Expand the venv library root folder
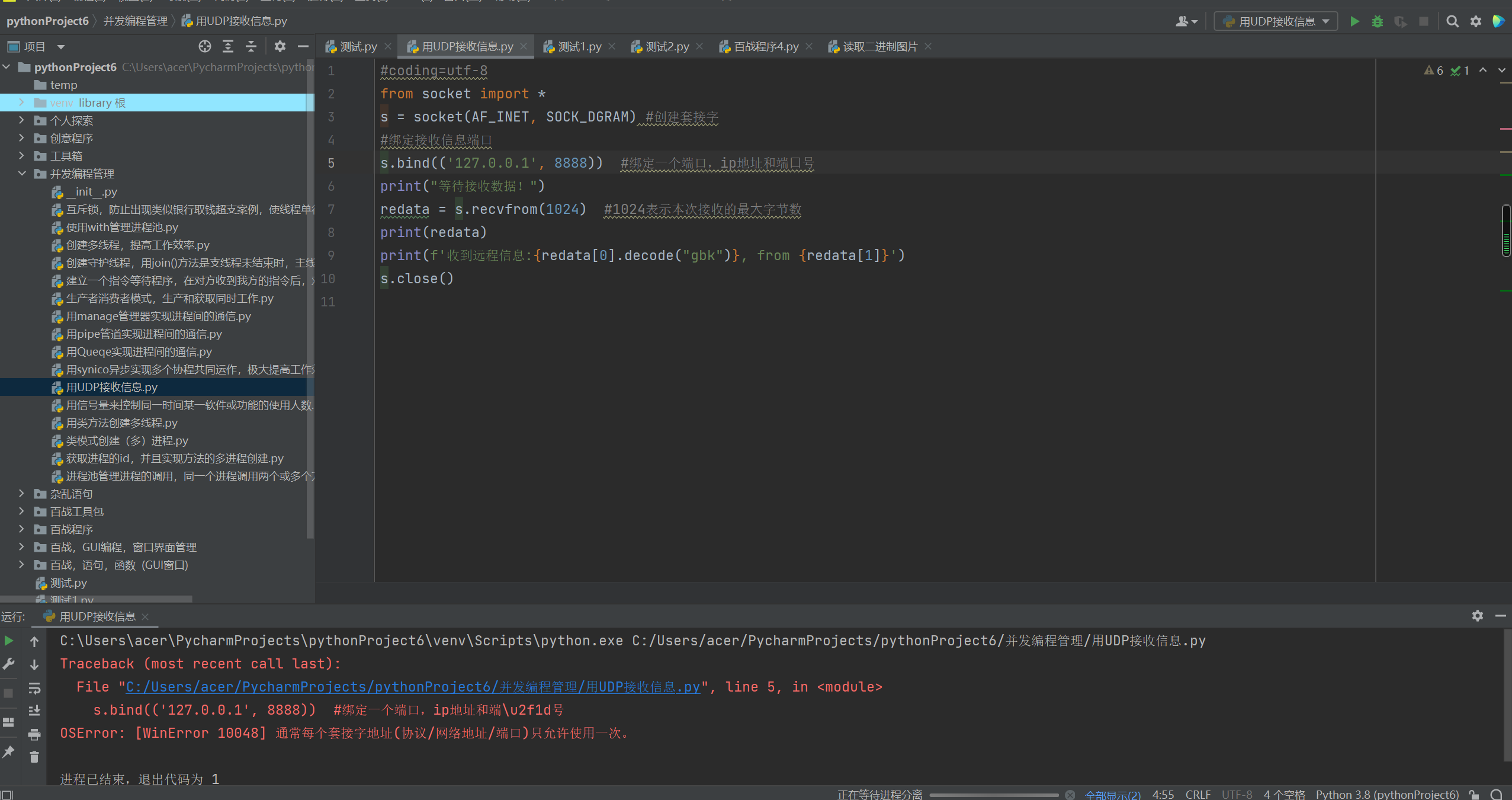This screenshot has width=1512, height=800. click(22, 103)
